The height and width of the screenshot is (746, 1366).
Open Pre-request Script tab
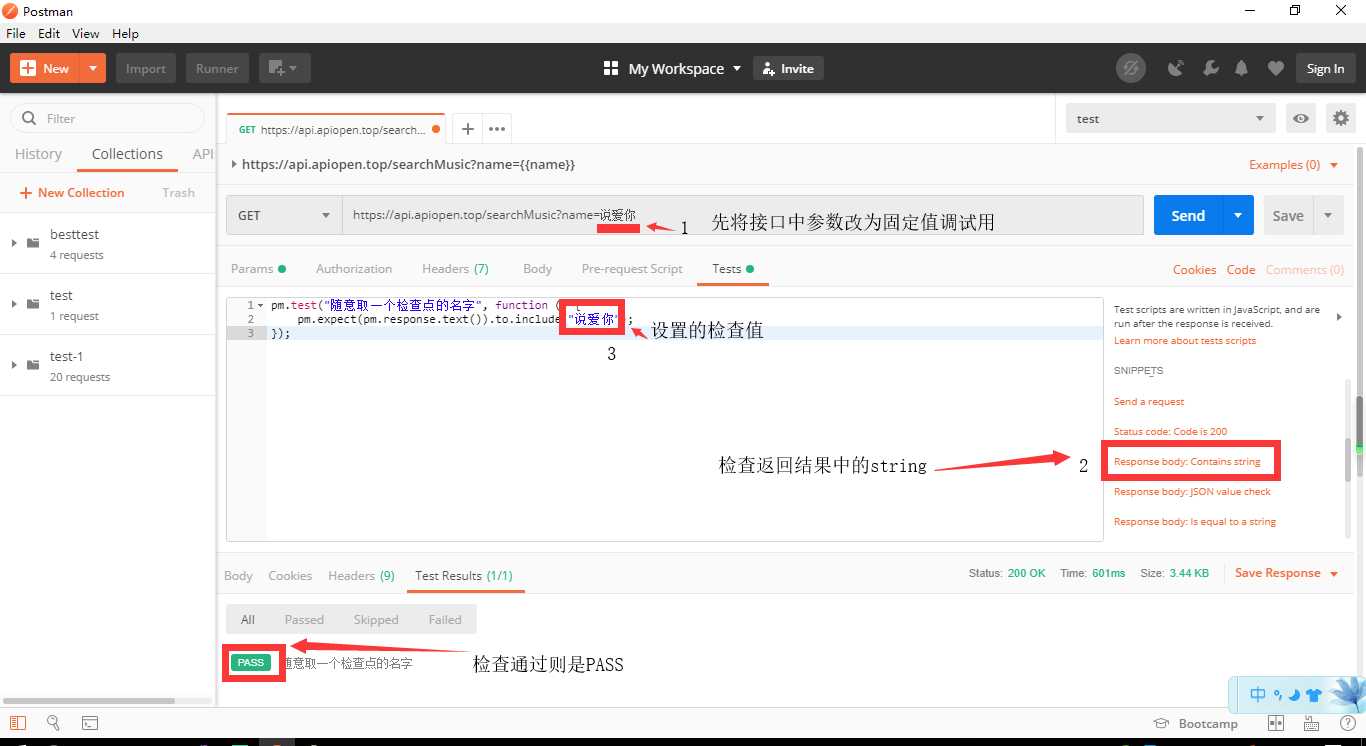(x=632, y=268)
